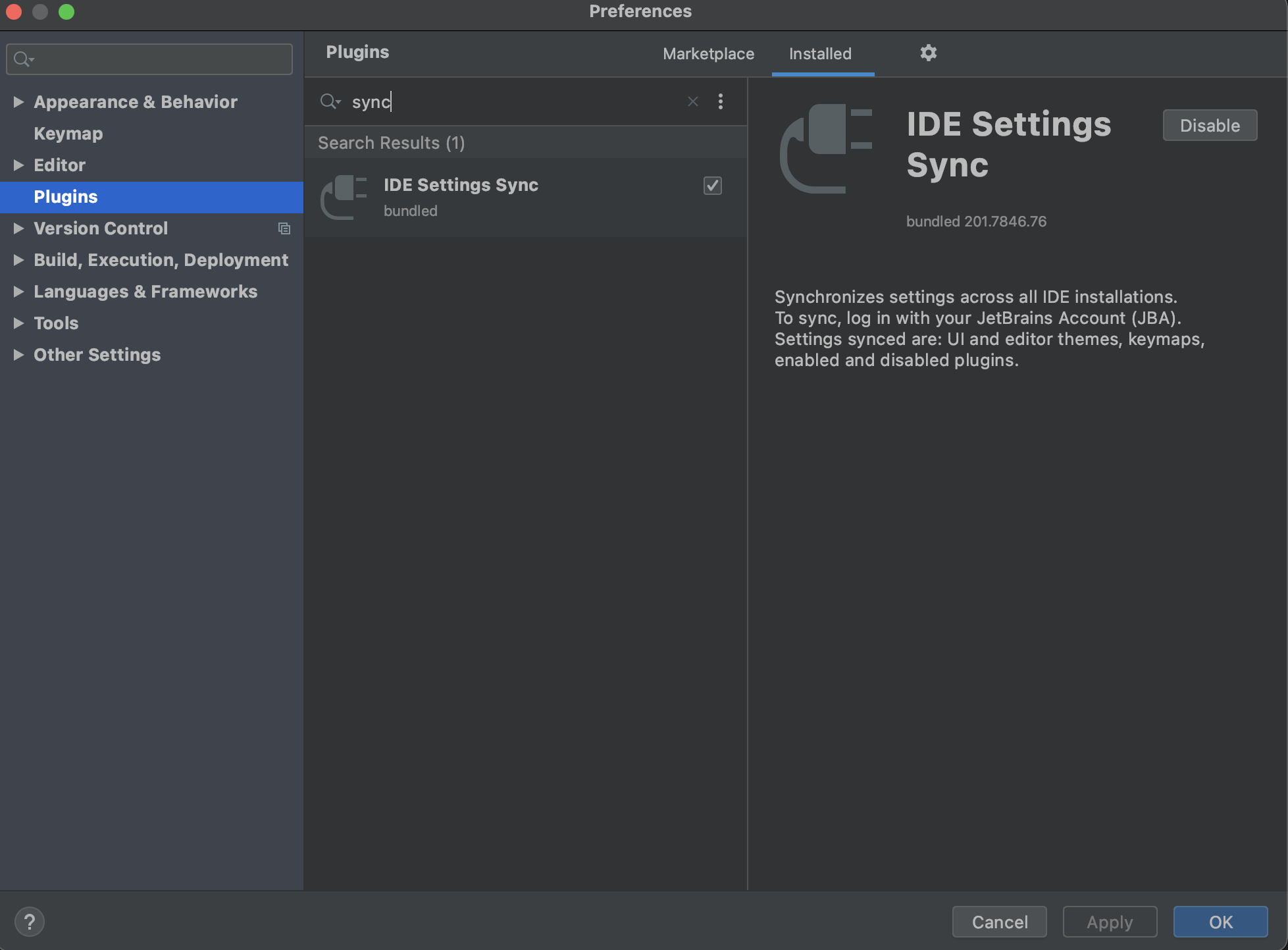Uncheck the IDE Settings Sync checkbox
The width and height of the screenshot is (1288, 950).
[712, 186]
